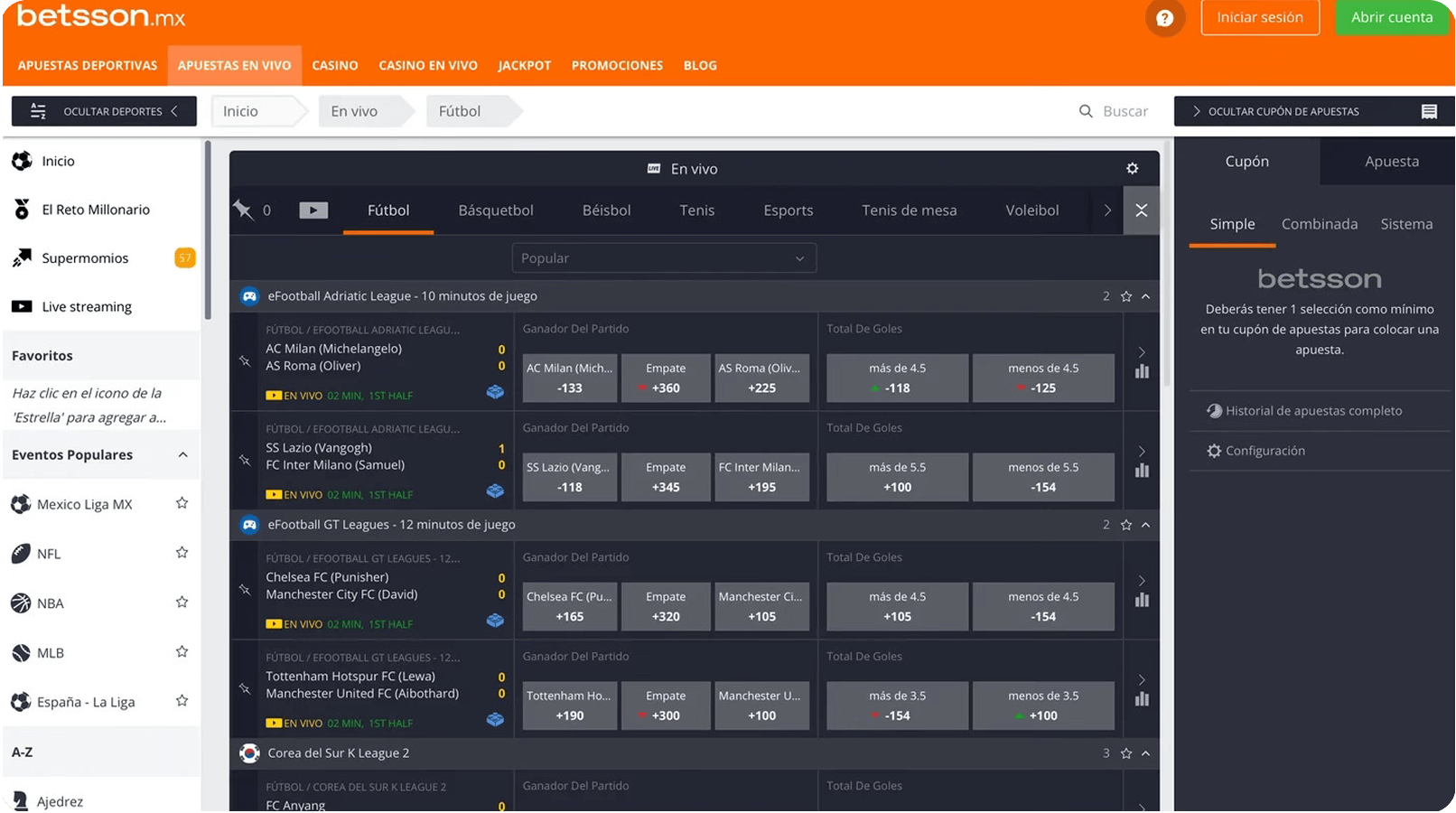This screenshot has height=813, width=1456.
Task: Switch to Tenis tab
Action: point(697,210)
